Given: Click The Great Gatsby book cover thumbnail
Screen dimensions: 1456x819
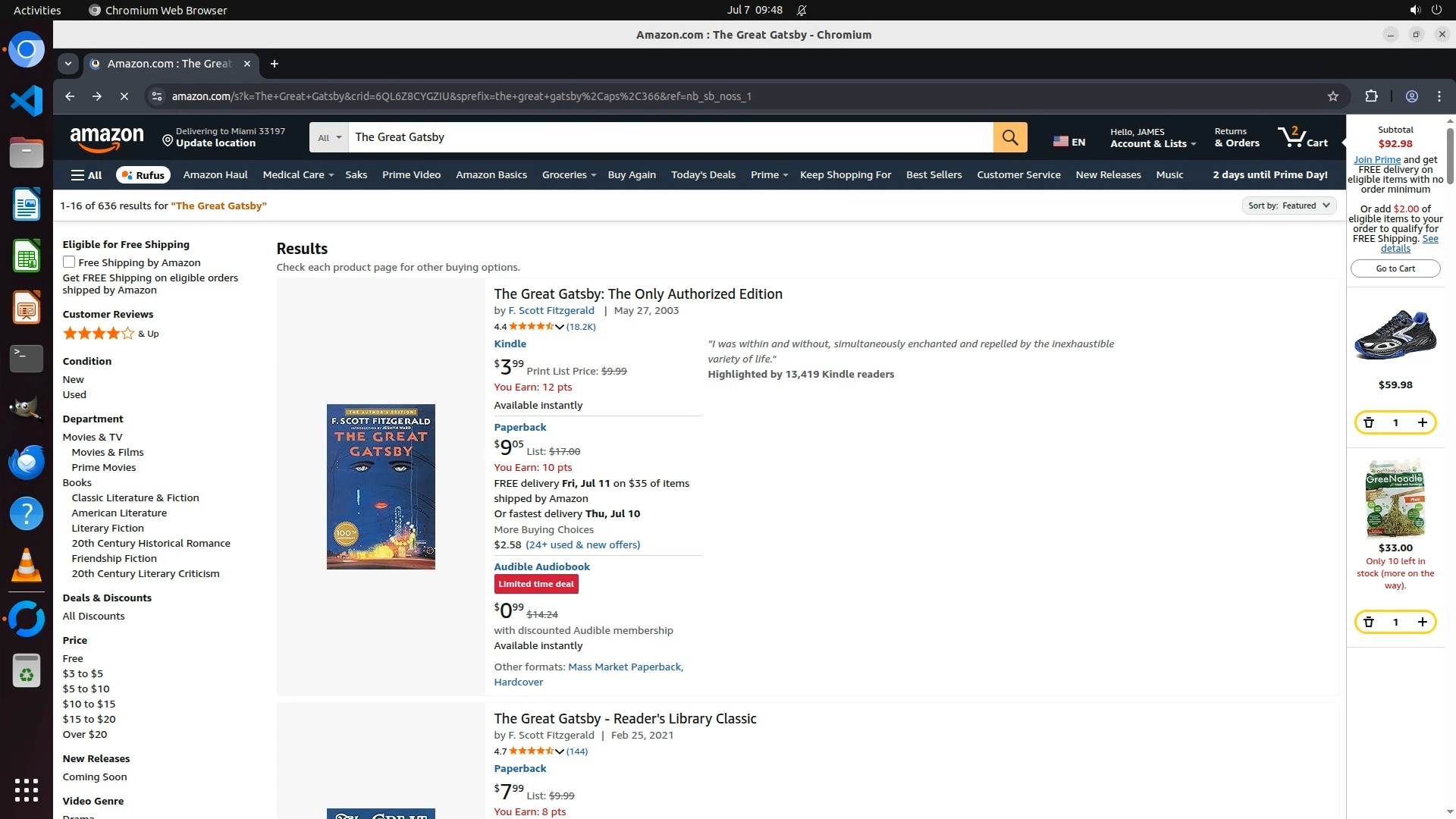Looking at the screenshot, I should 381,487.
